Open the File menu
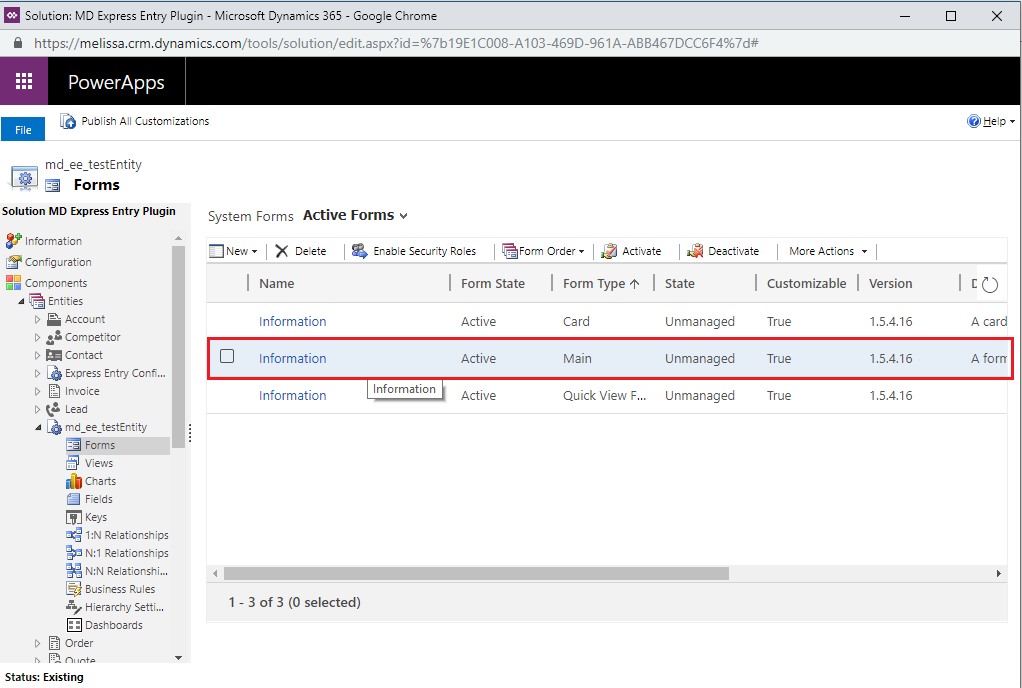 [x=23, y=129]
